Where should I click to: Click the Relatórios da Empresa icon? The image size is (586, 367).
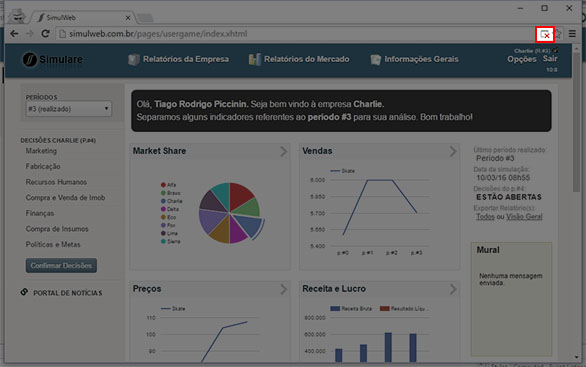[x=134, y=59]
